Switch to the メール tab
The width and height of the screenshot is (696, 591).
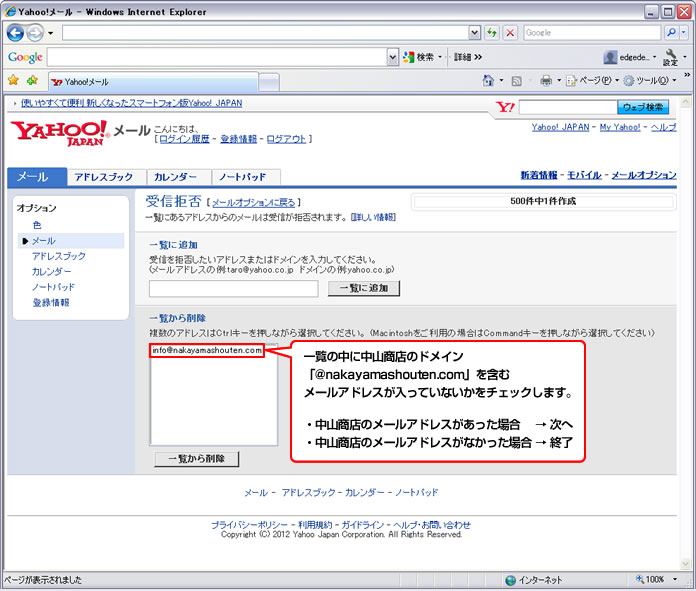point(37,177)
